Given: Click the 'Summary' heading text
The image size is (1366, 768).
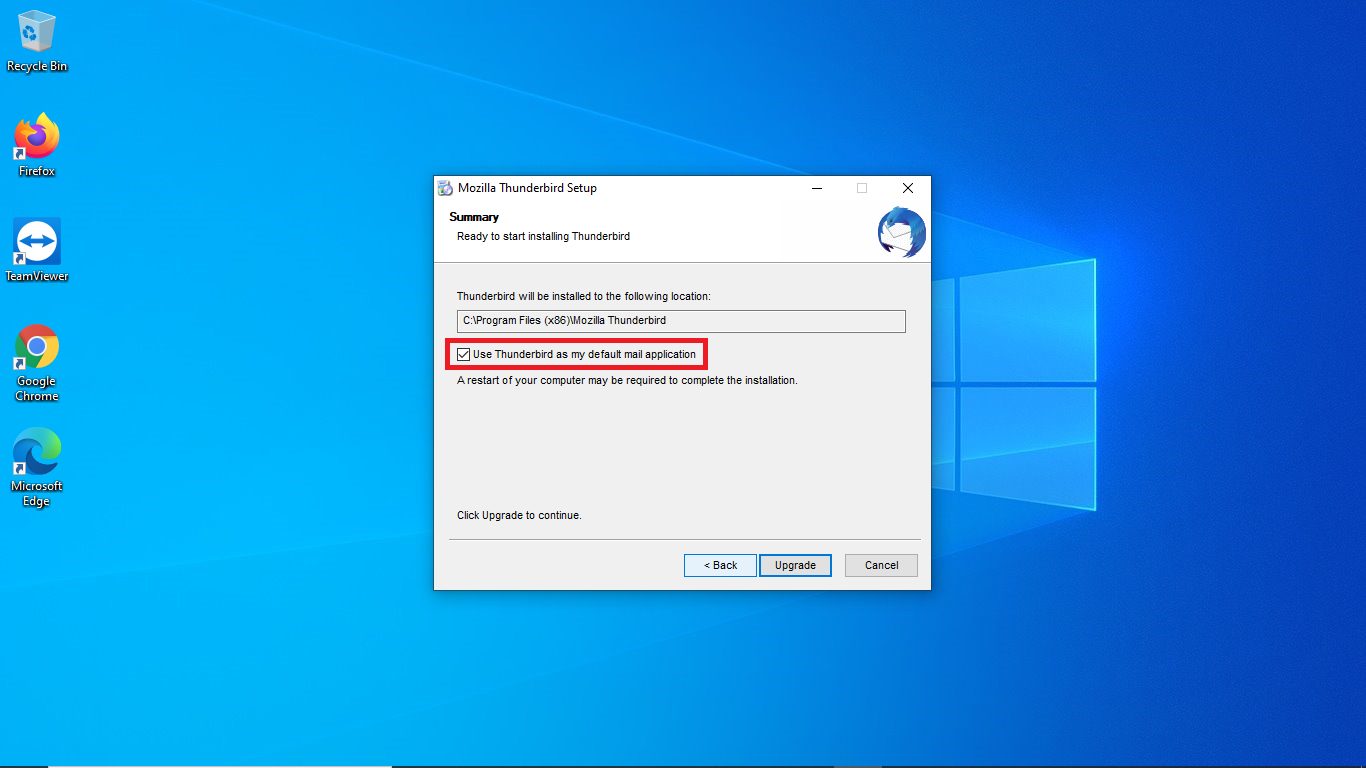Looking at the screenshot, I should click(474, 217).
